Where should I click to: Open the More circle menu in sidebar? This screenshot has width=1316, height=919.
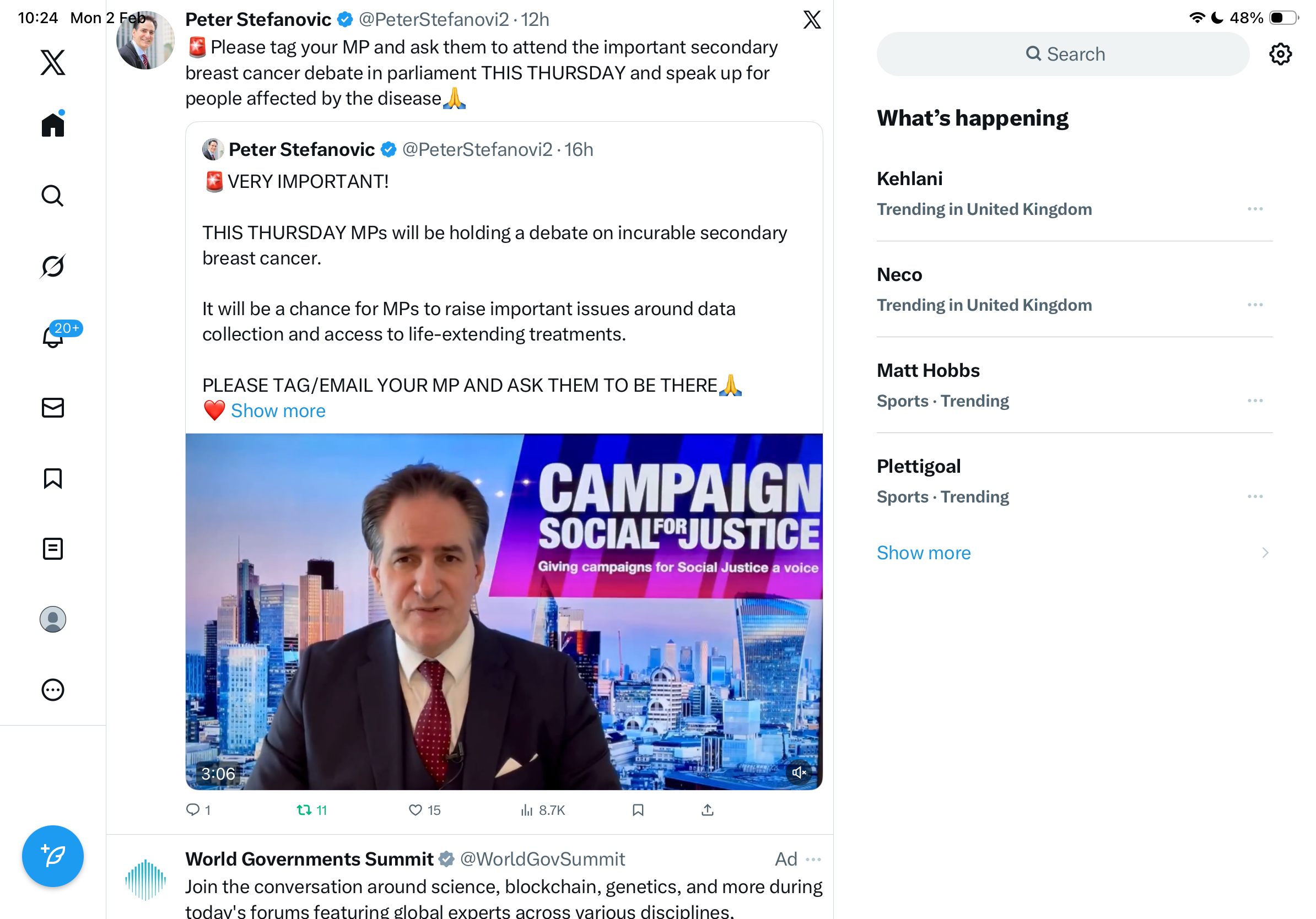(53, 690)
